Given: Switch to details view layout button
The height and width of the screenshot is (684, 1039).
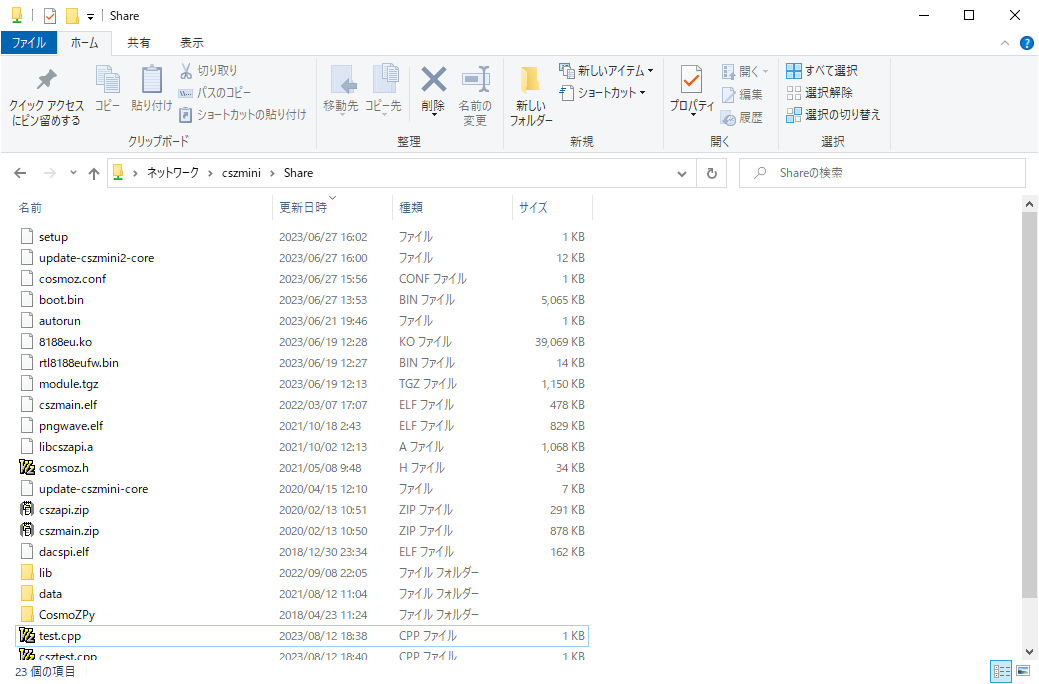Looking at the screenshot, I should (x=1001, y=671).
